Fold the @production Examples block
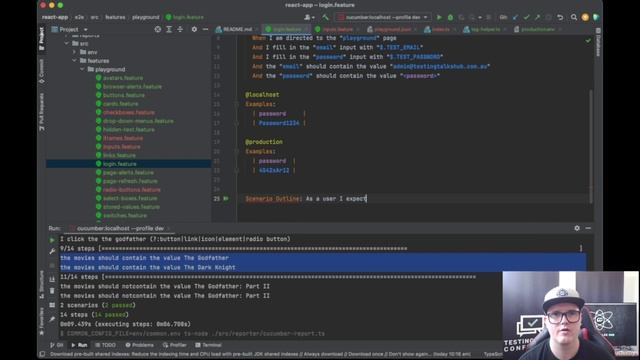 (x=236, y=151)
